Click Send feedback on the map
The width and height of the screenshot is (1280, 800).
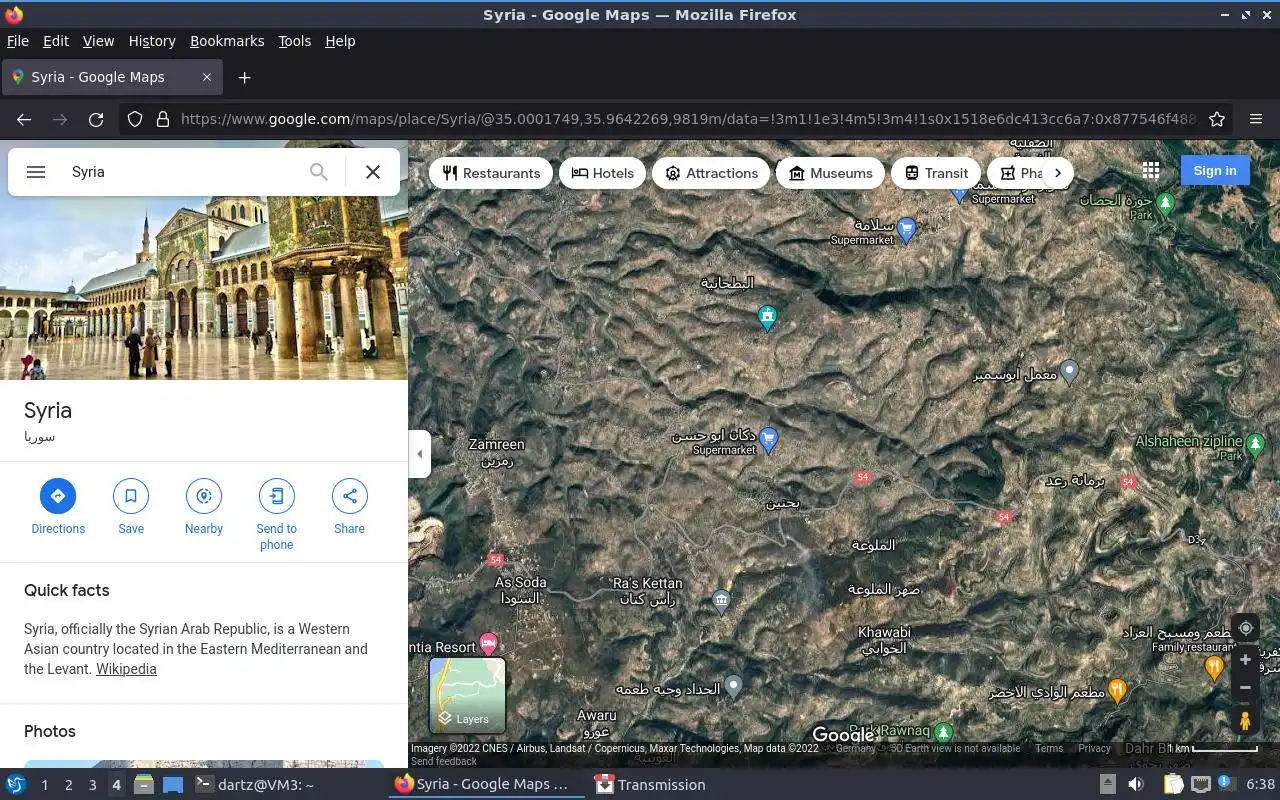click(x=444, y=761)
